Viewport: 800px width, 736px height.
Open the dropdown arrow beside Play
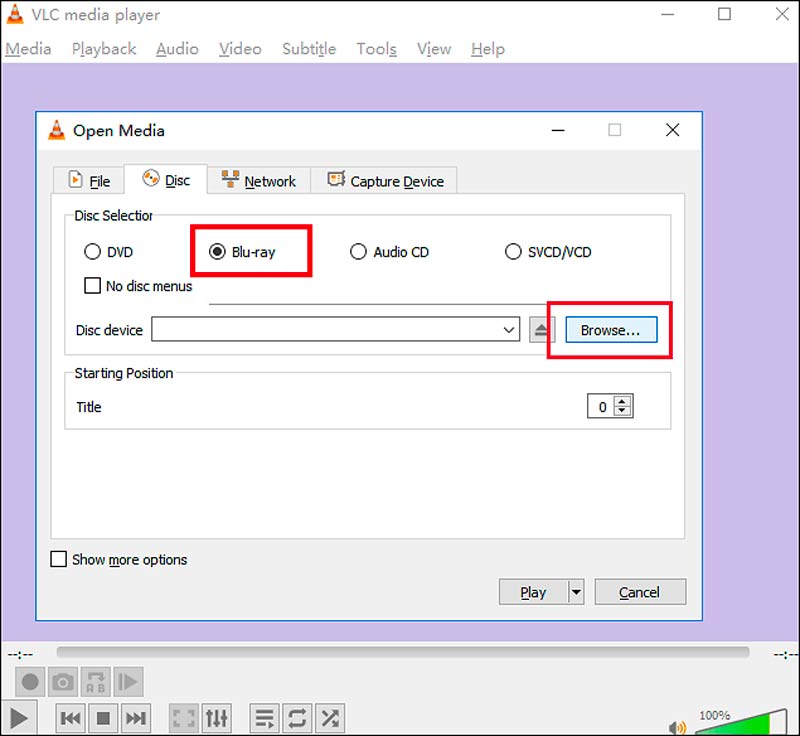[575, 592]
